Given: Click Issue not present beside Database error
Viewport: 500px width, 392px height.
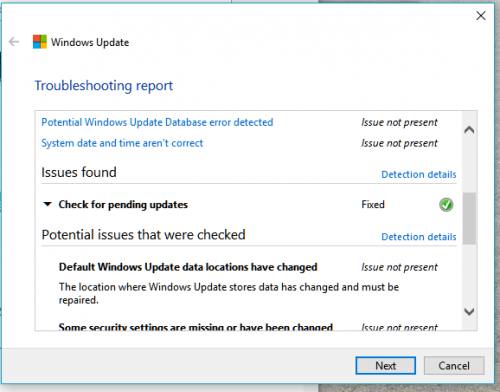Looking at the screenshot, I should [x=399, y=122].
